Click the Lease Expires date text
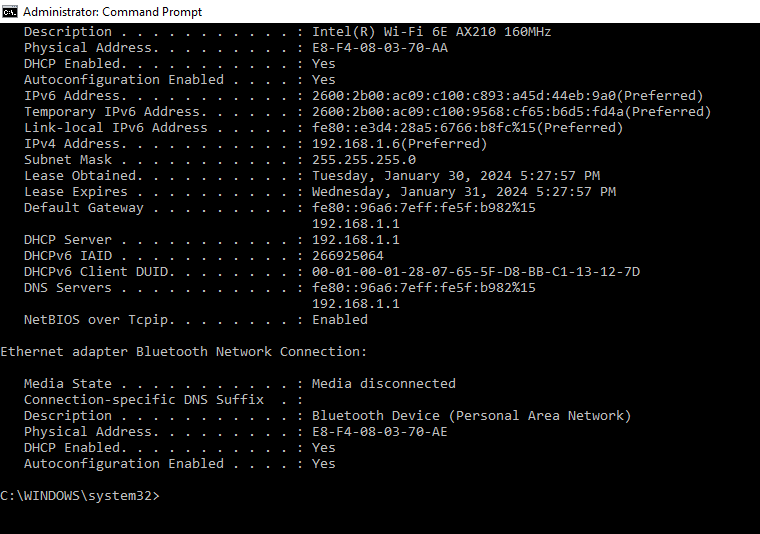 click(x=464, y=191)
